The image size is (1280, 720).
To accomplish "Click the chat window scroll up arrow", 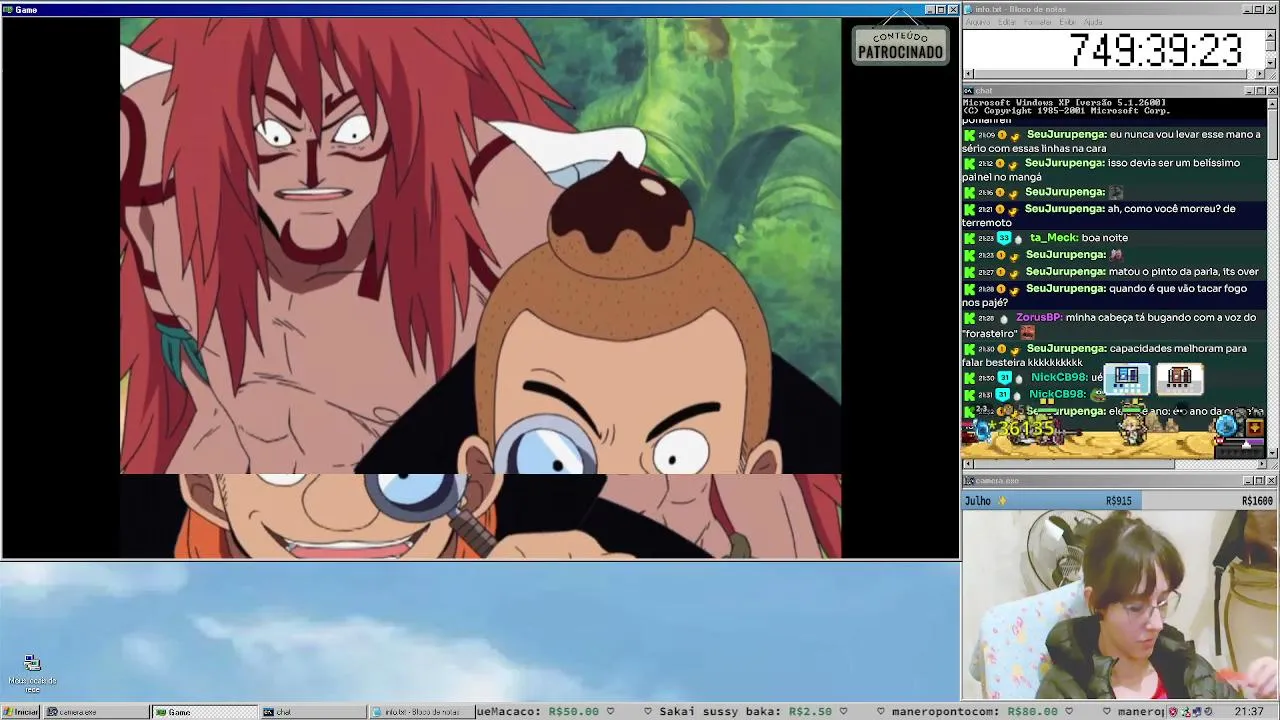I will pos(1272,103).
